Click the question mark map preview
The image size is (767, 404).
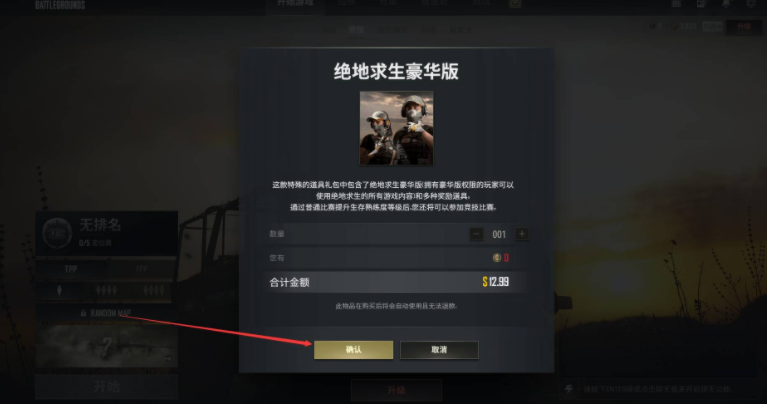106,346
